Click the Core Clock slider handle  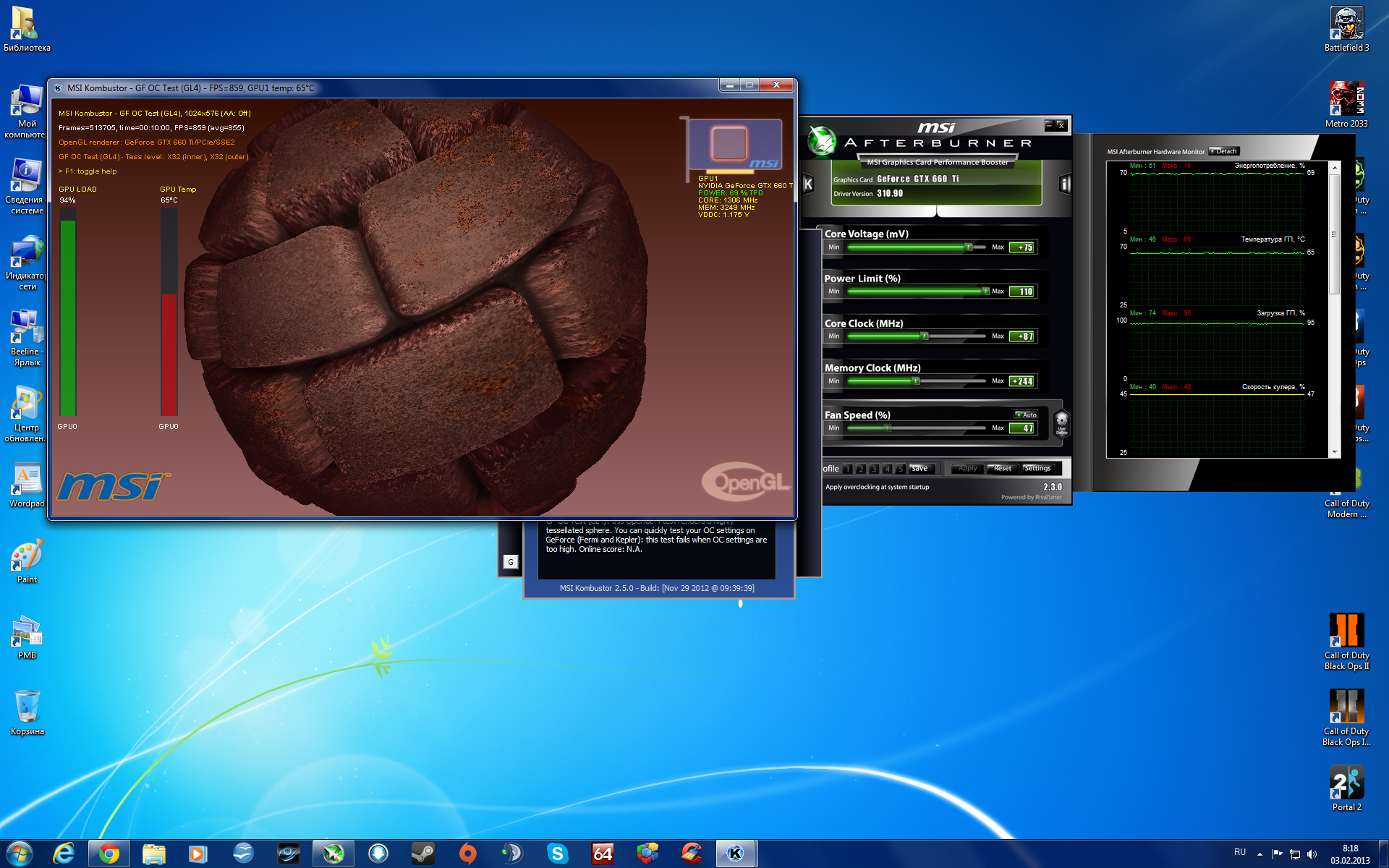924,336
